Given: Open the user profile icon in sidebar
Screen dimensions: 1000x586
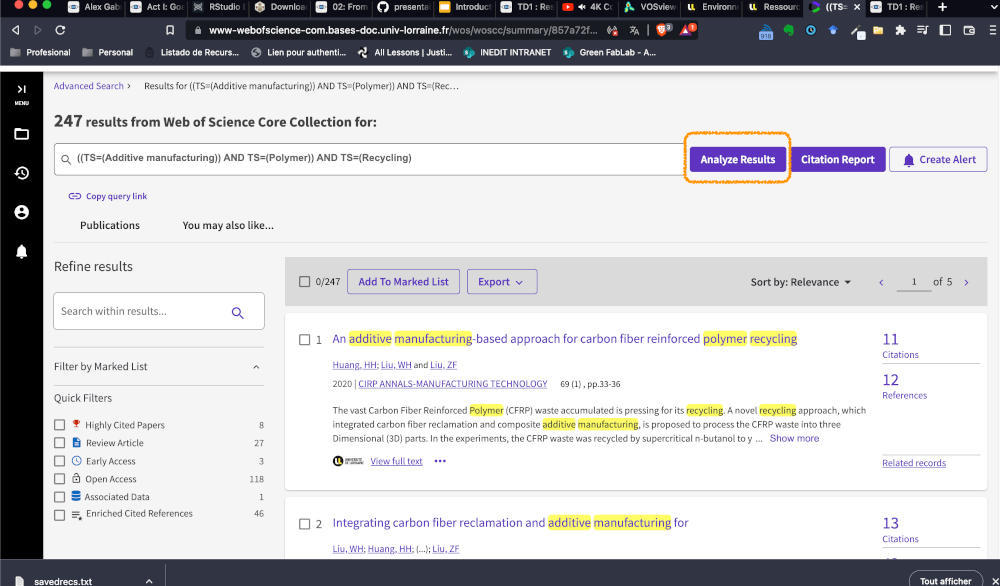Looking at the screenshot, I should coord(21,212).
